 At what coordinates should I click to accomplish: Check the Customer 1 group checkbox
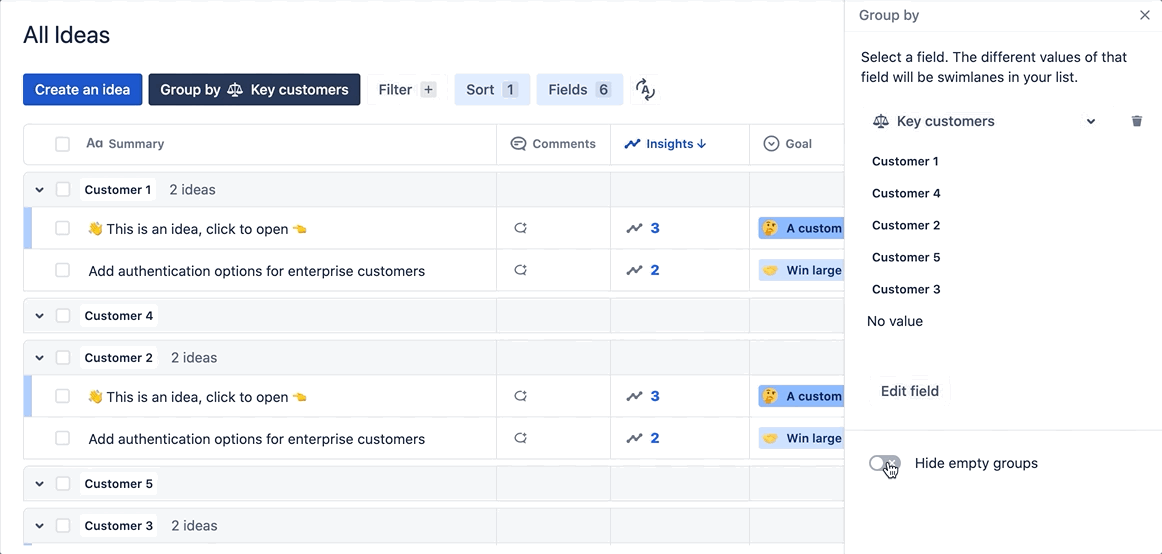[62, 190]
